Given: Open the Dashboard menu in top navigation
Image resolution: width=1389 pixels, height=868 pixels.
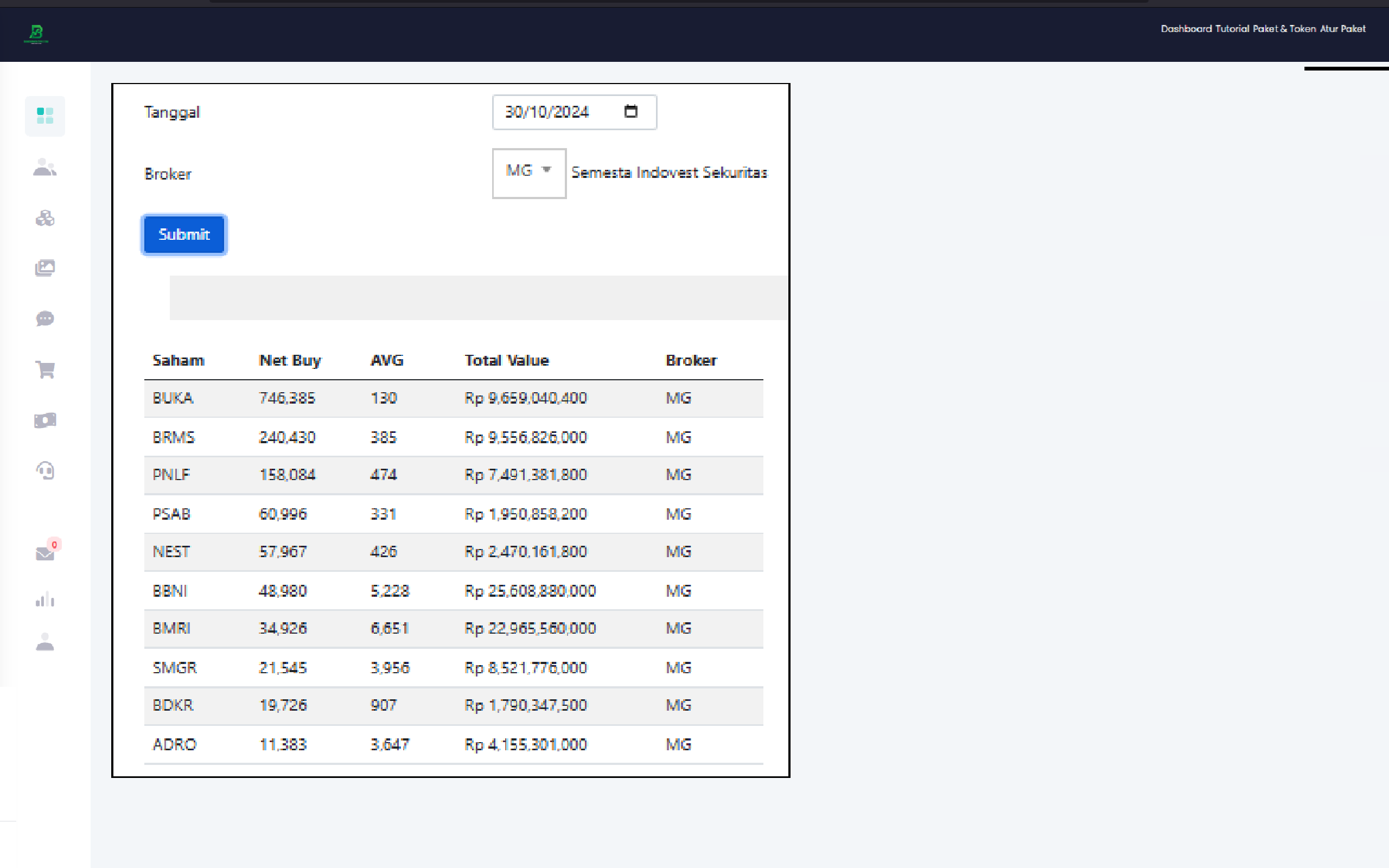Looking at the screenshot, I should click(1186, 29).
